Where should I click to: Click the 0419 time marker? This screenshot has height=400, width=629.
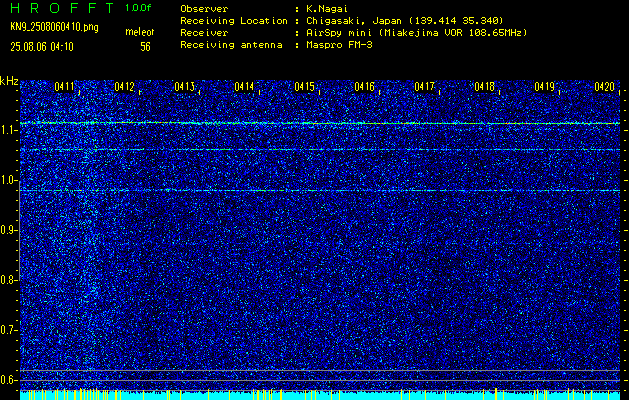[x=544, y=86]
